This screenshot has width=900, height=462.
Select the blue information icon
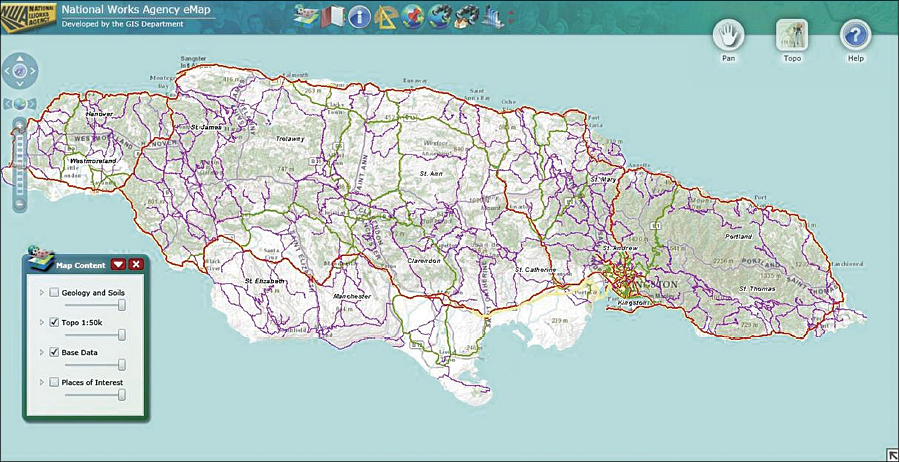tap(359, 17)
